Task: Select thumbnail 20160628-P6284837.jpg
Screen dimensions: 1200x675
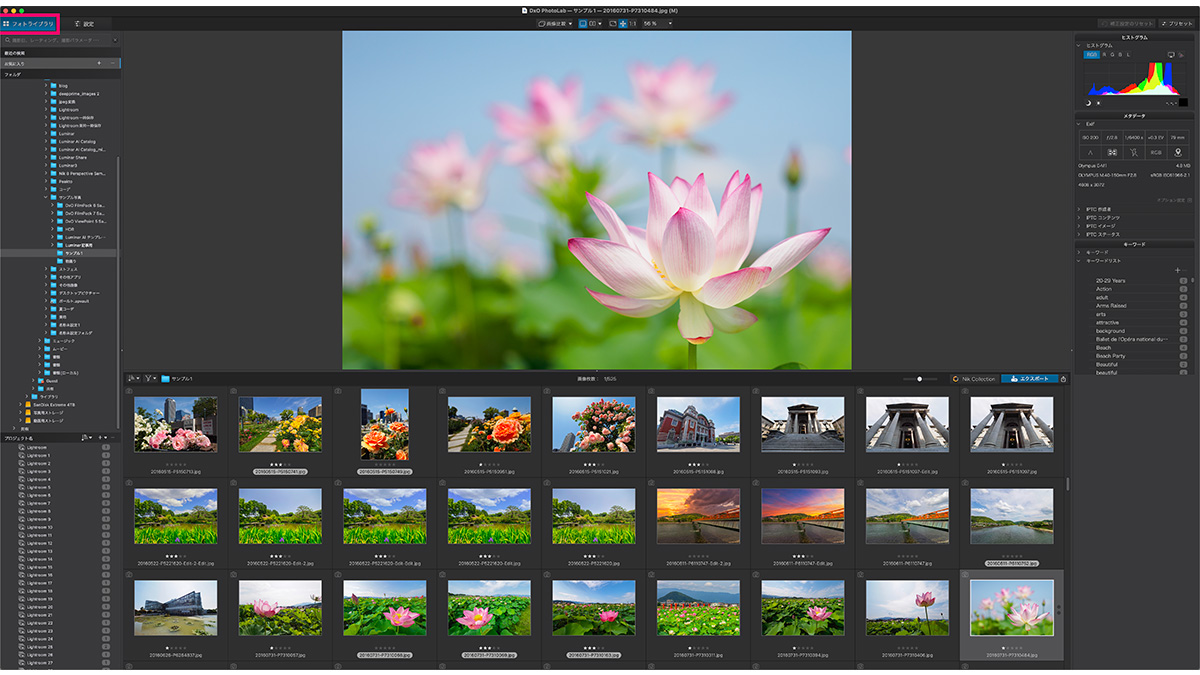Action: click(175, 607)
